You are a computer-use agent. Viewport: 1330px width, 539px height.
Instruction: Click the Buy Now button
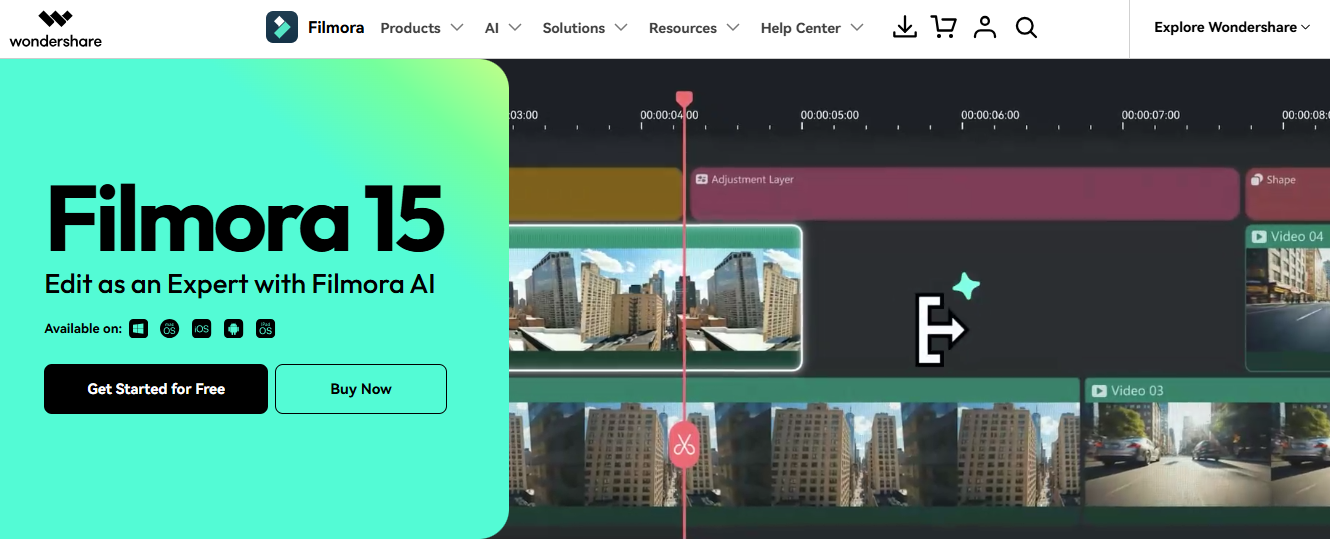pos(361,389)
